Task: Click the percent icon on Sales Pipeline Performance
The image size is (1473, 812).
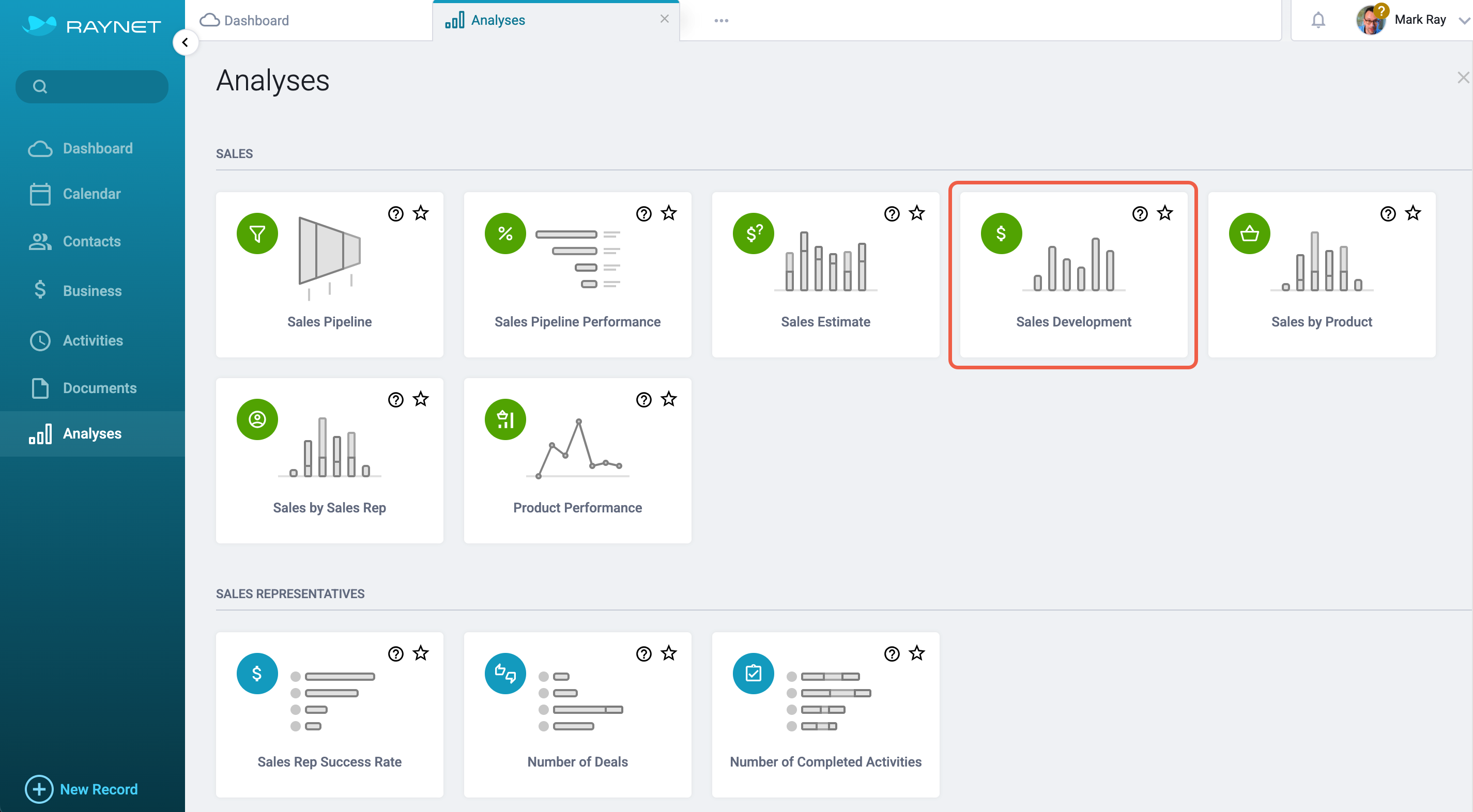Action: [x=505, y=233]
